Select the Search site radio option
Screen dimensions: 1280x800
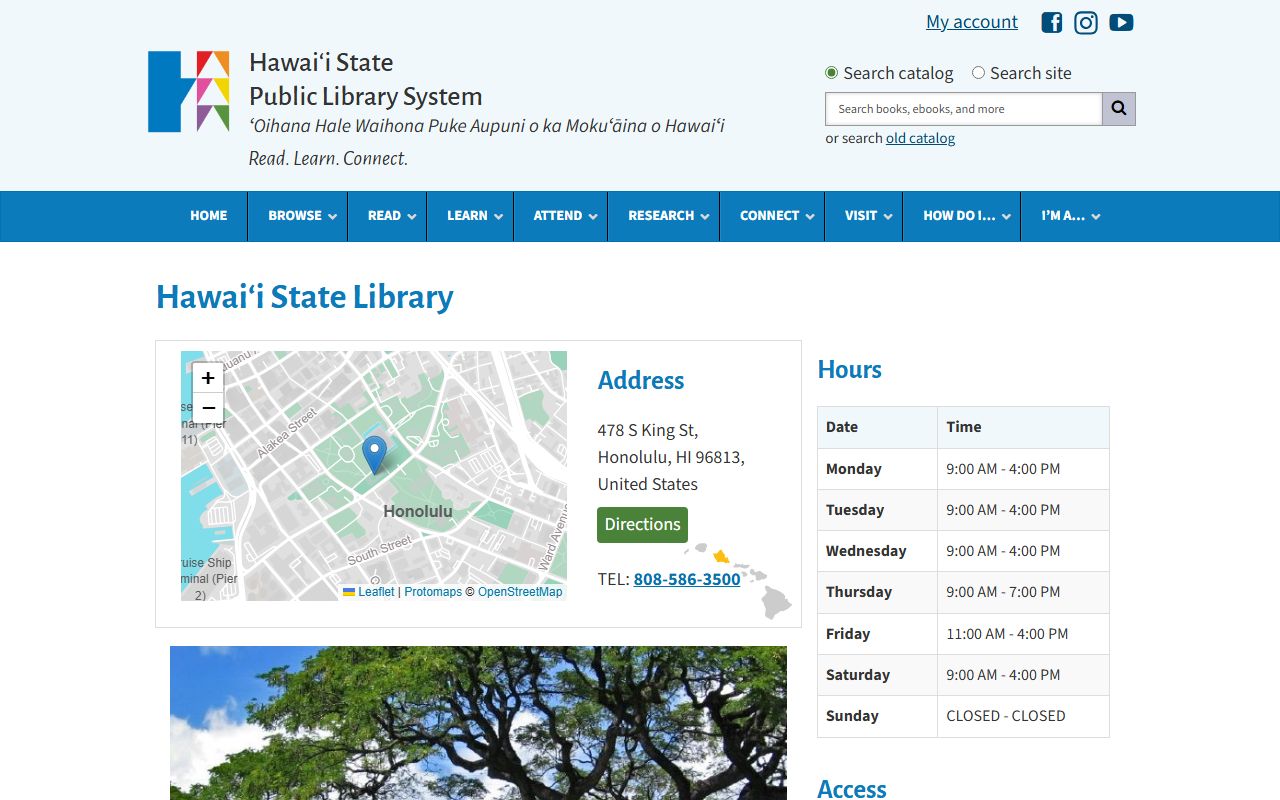coord(978,73)
